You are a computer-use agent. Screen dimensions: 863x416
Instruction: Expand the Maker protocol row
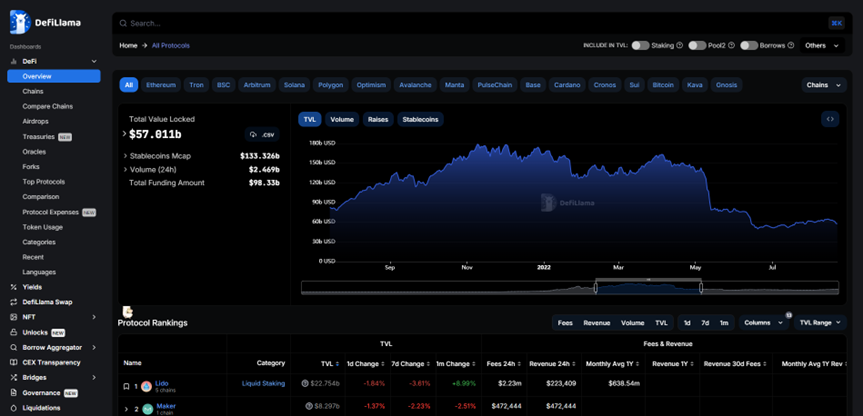[126, 409]
